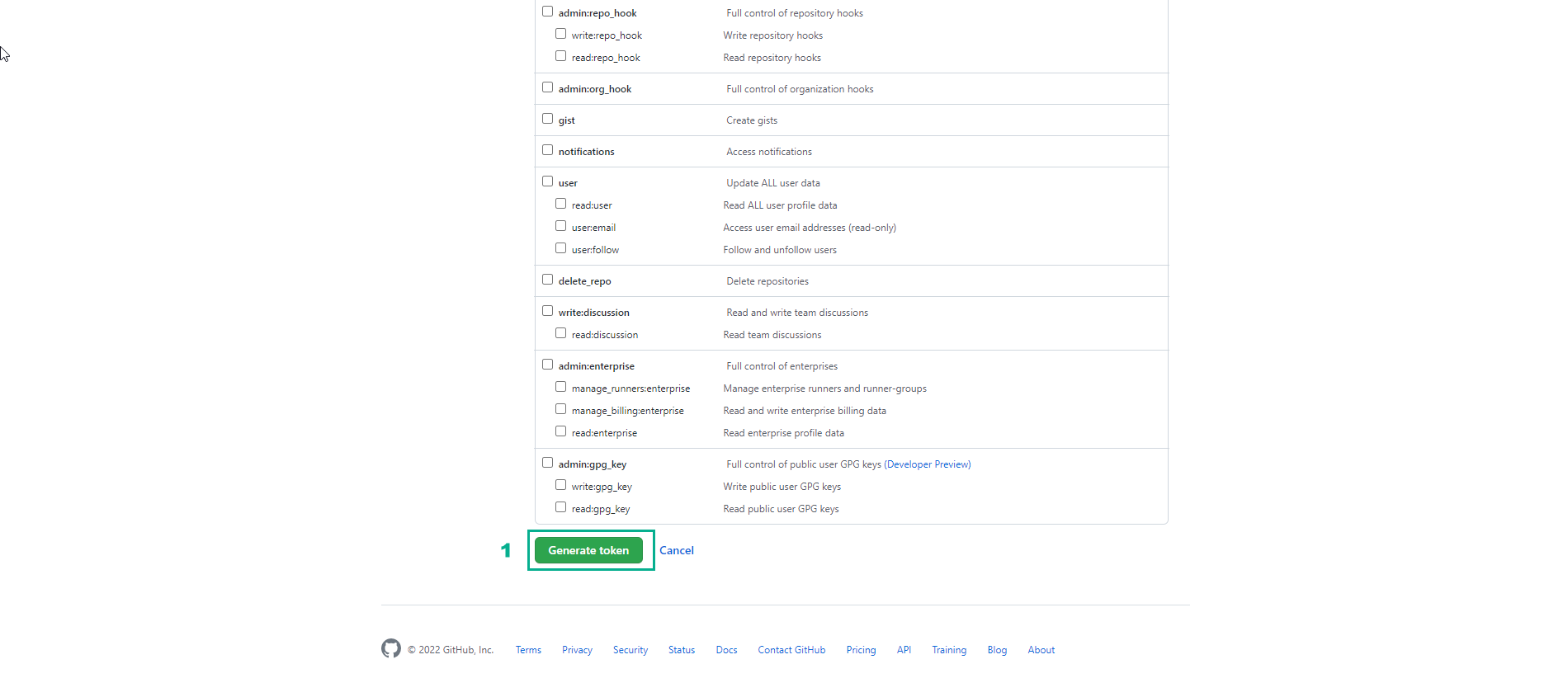Enable the admin:repo_hook scope checkbox
This screenshot has height=697, width=1568.
[547, 12]
